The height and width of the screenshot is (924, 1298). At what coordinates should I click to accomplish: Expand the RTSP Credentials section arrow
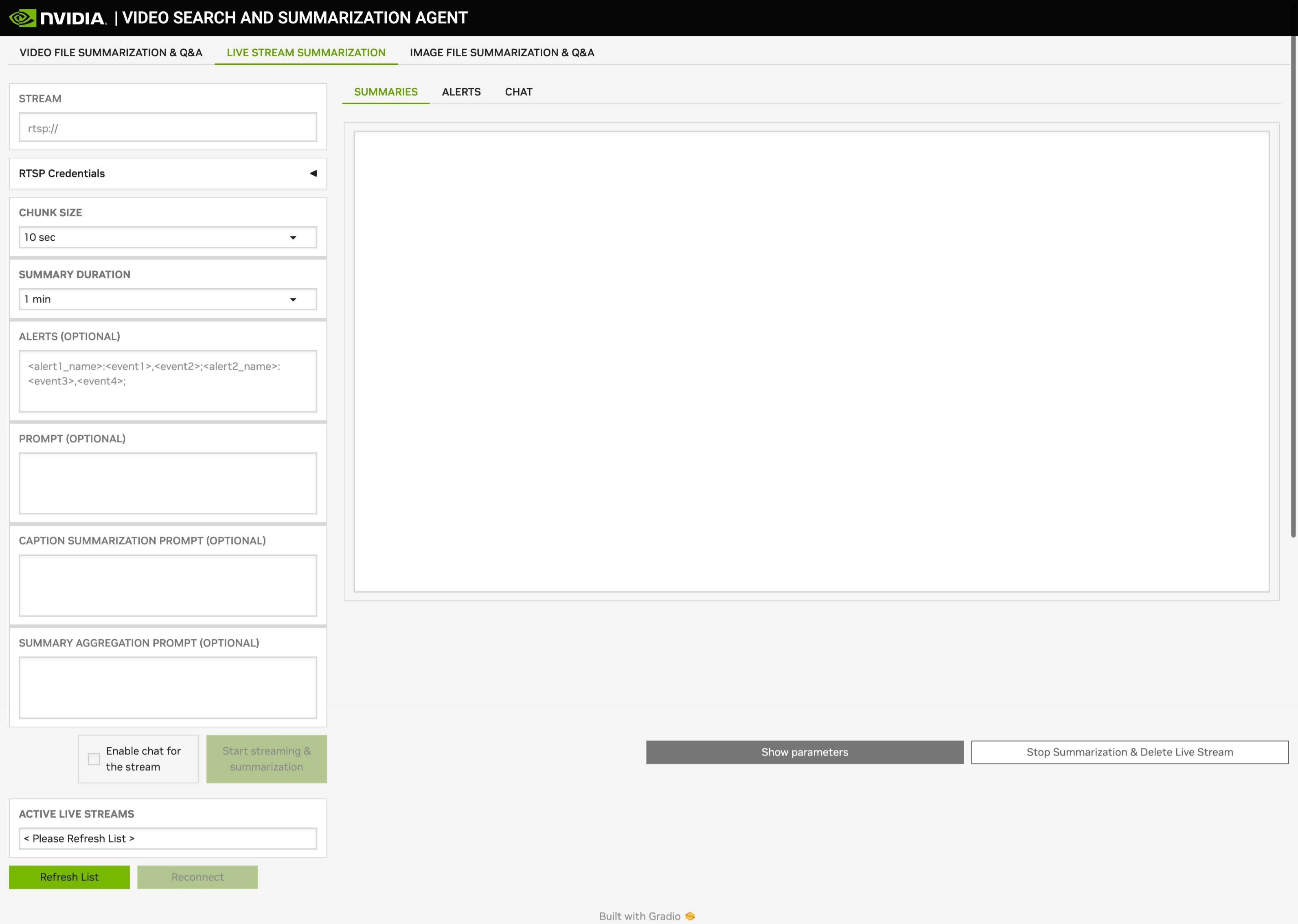[313, 173]
